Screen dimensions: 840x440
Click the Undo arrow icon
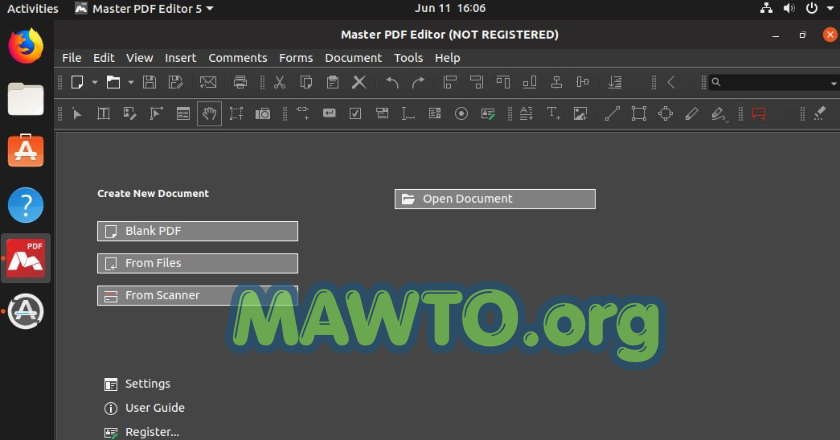392,83
